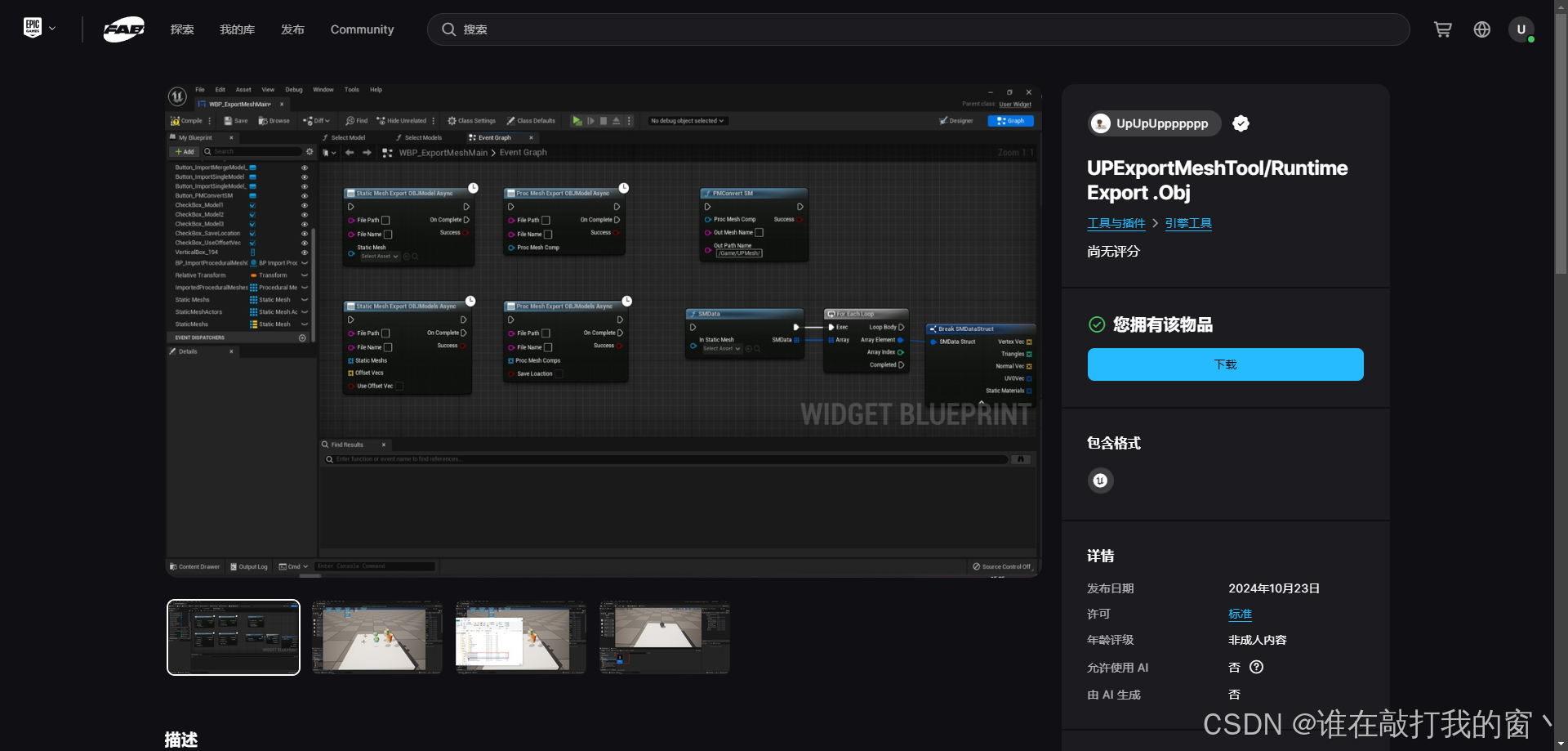Viewport: 1568px width, 751px height.
Task: Click the 非成人内容 age rating value
Action: pos(1258,640)
